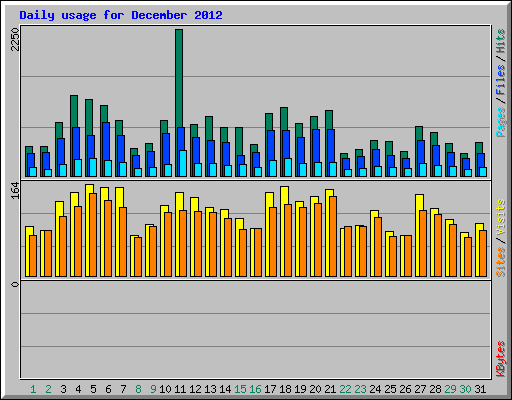Click day label 28 on the x-axis
The height and width of the screenshot is (400, 512).
coord(435,389)
